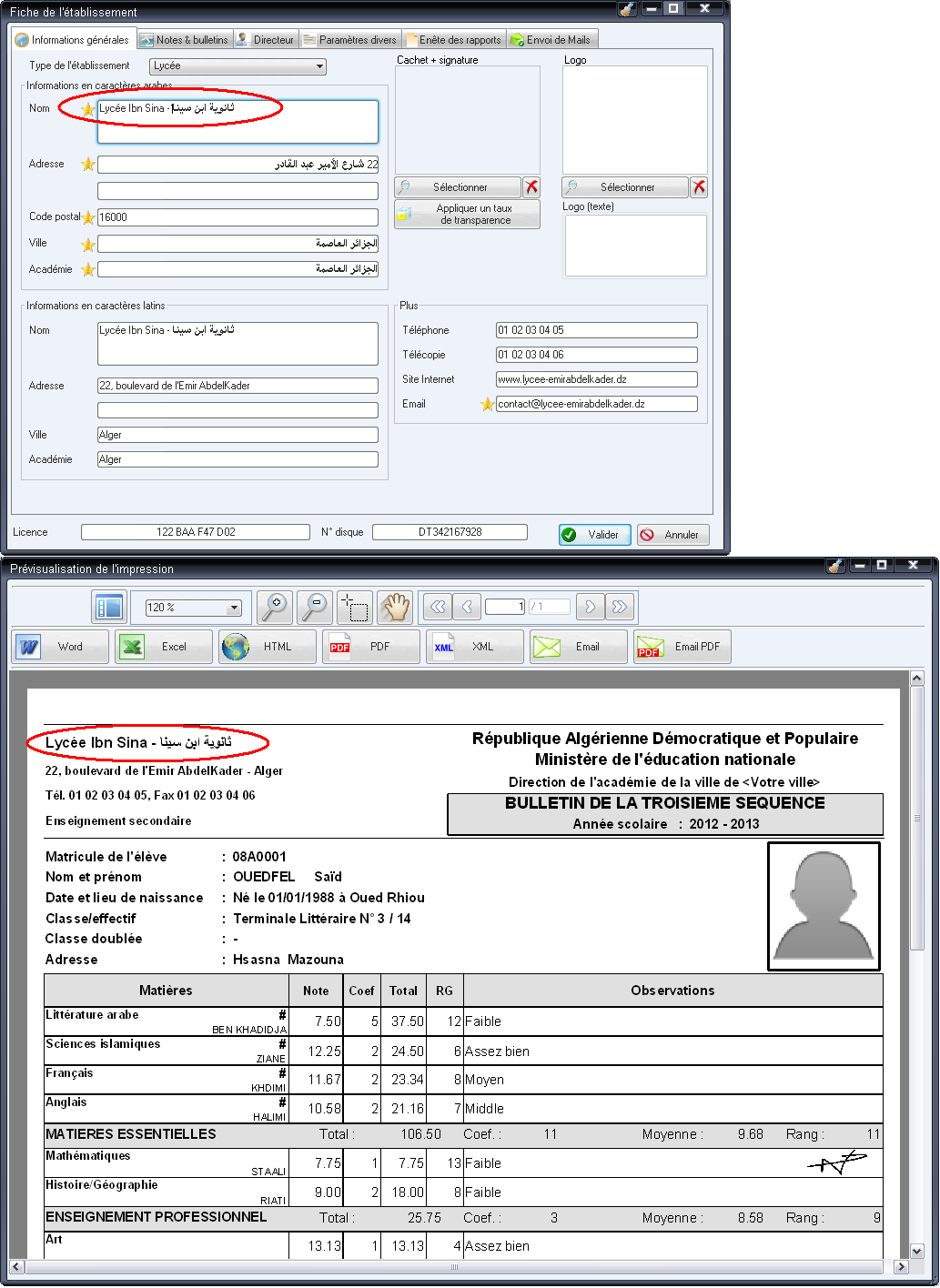
Task: Send the report by Email
Action: coord(579,647)
